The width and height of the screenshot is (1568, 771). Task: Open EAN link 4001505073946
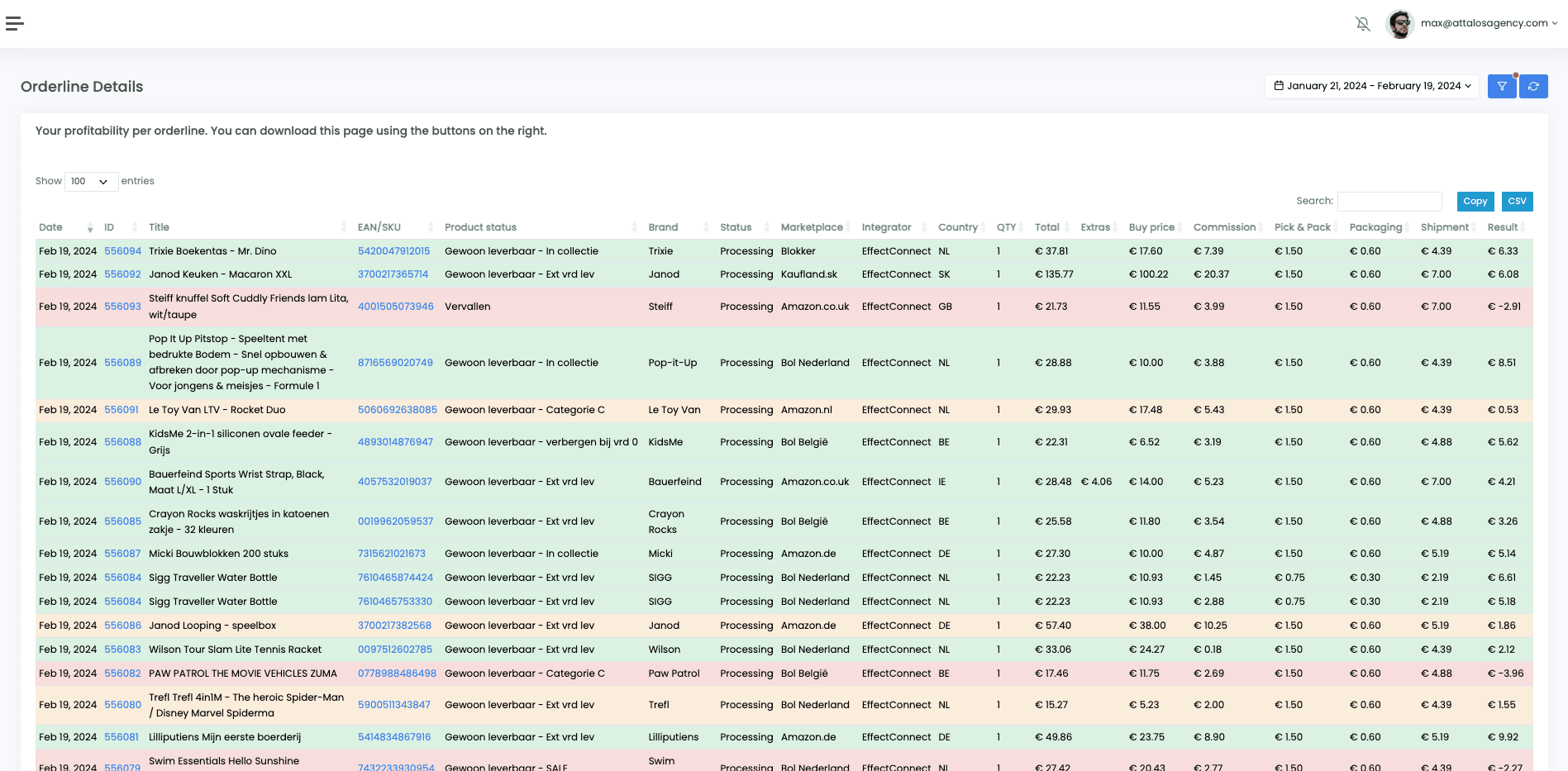click(395, 307)
